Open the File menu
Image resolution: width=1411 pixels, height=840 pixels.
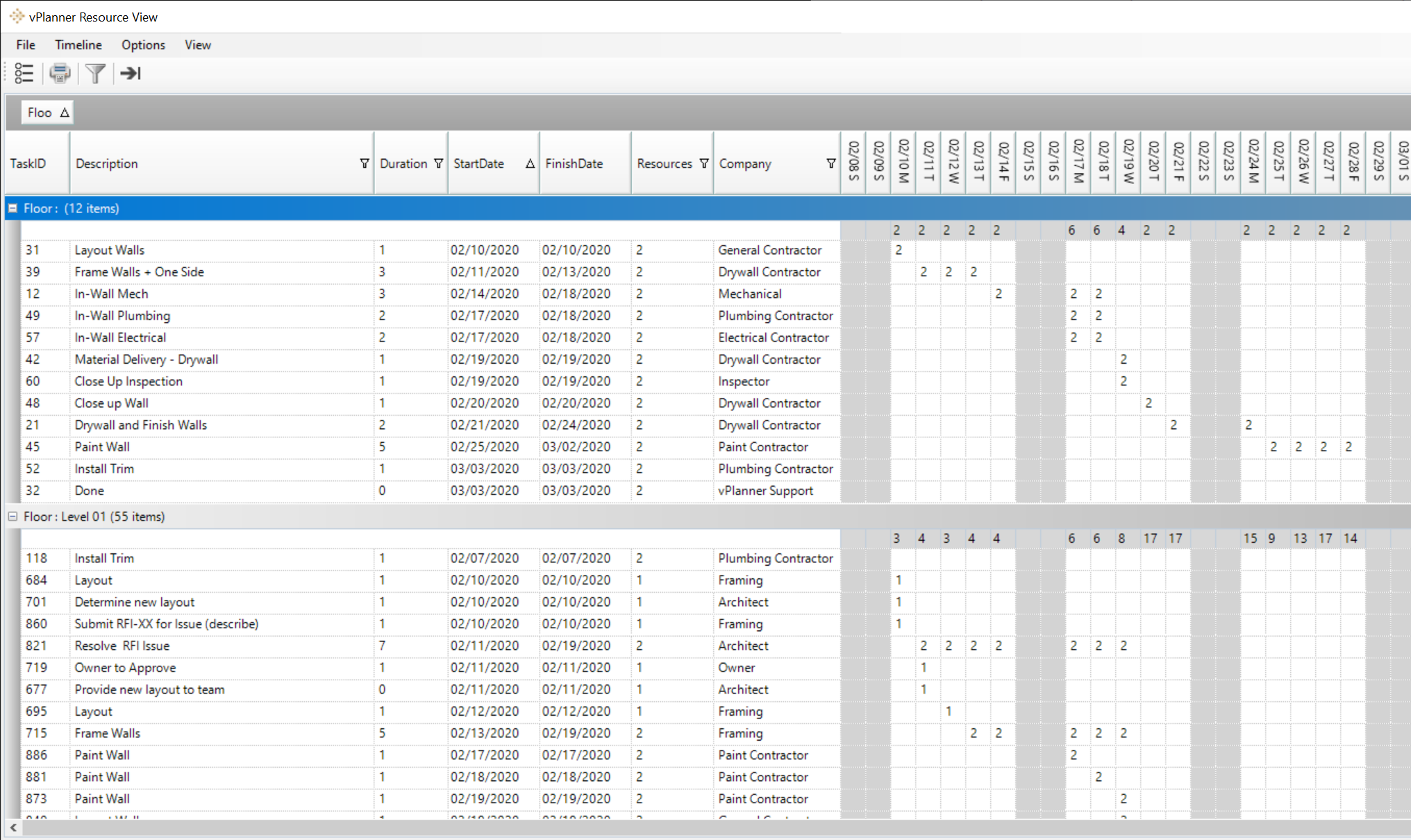click(x=25, y=44)
